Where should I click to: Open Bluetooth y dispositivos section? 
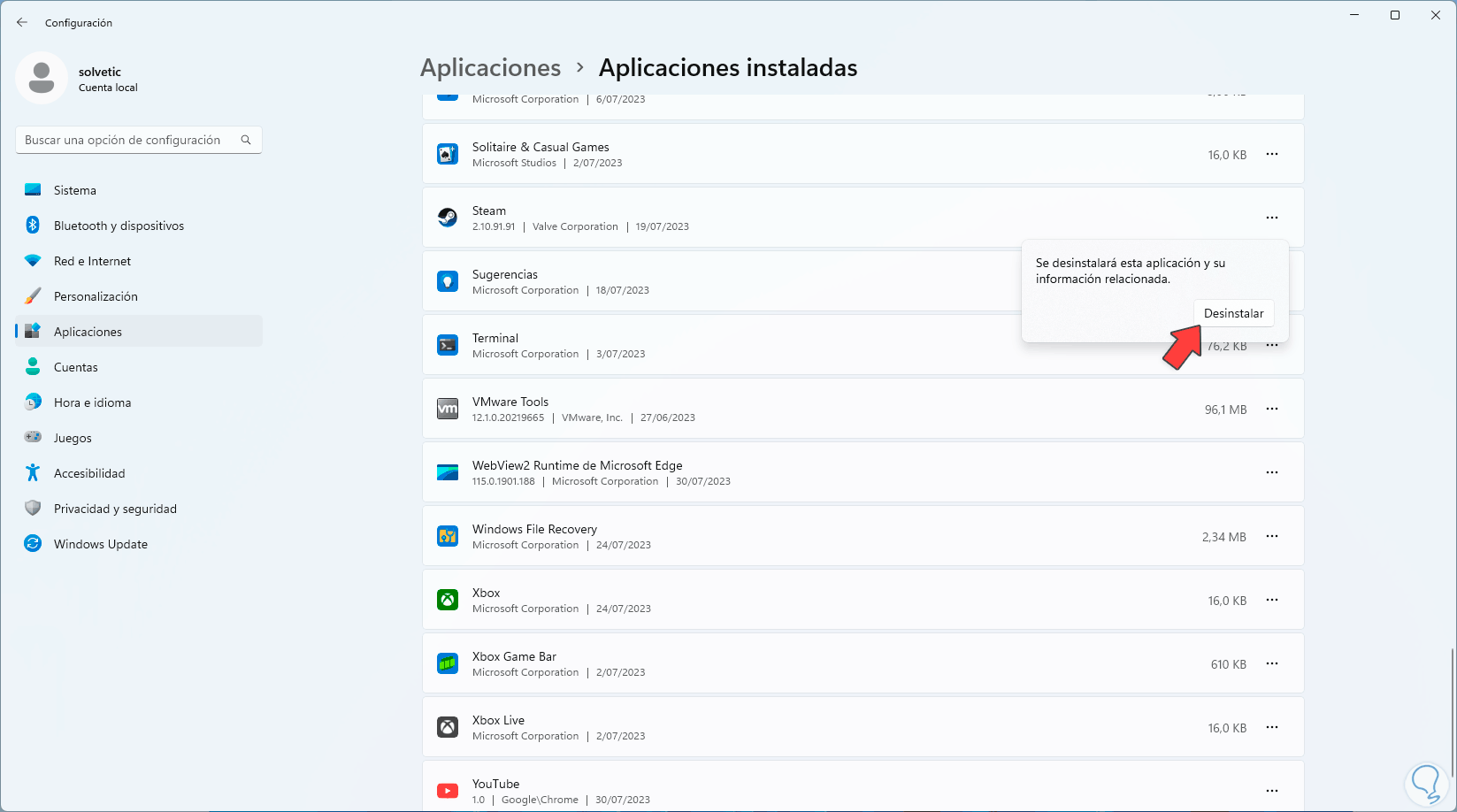pos(139,226)
